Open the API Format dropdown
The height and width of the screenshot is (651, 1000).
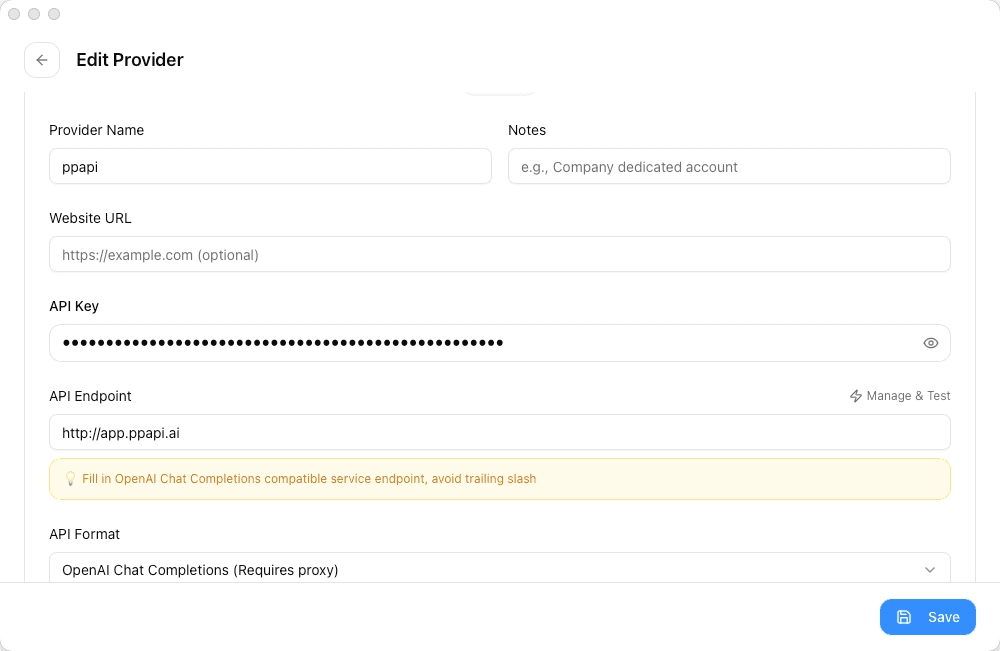coord(500,568)
